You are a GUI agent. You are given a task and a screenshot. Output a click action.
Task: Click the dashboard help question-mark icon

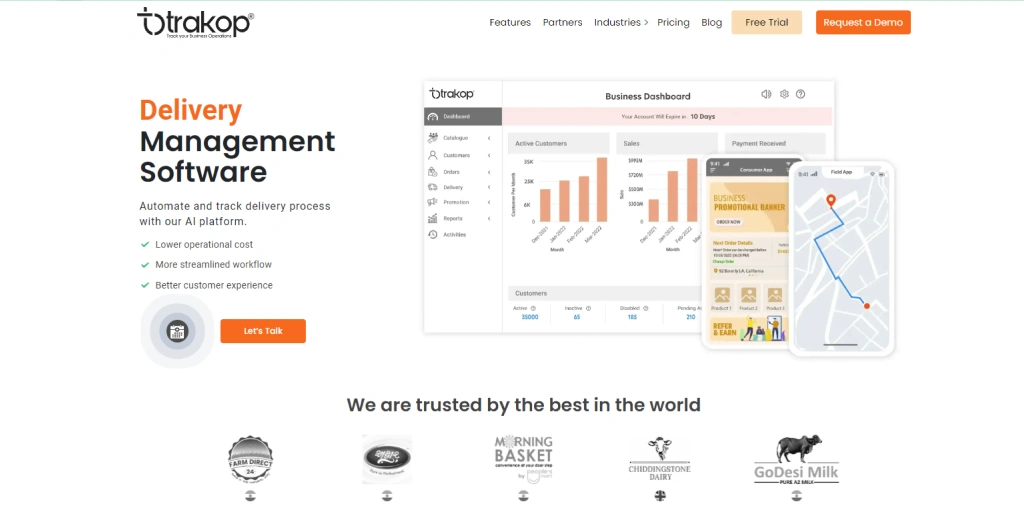pyautogui.click(x=801, y=94)
